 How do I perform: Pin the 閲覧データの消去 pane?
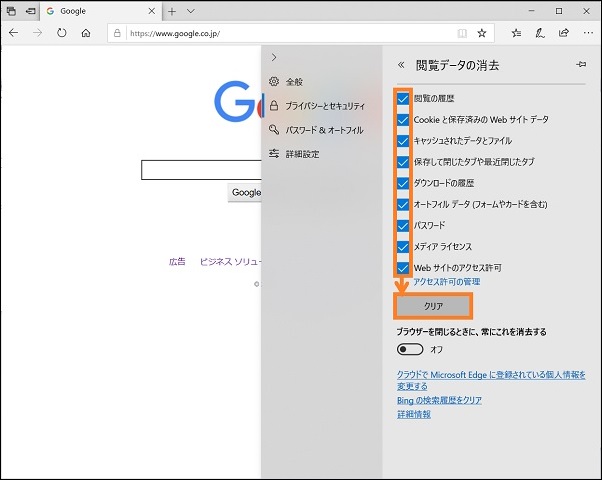(581, 64)
